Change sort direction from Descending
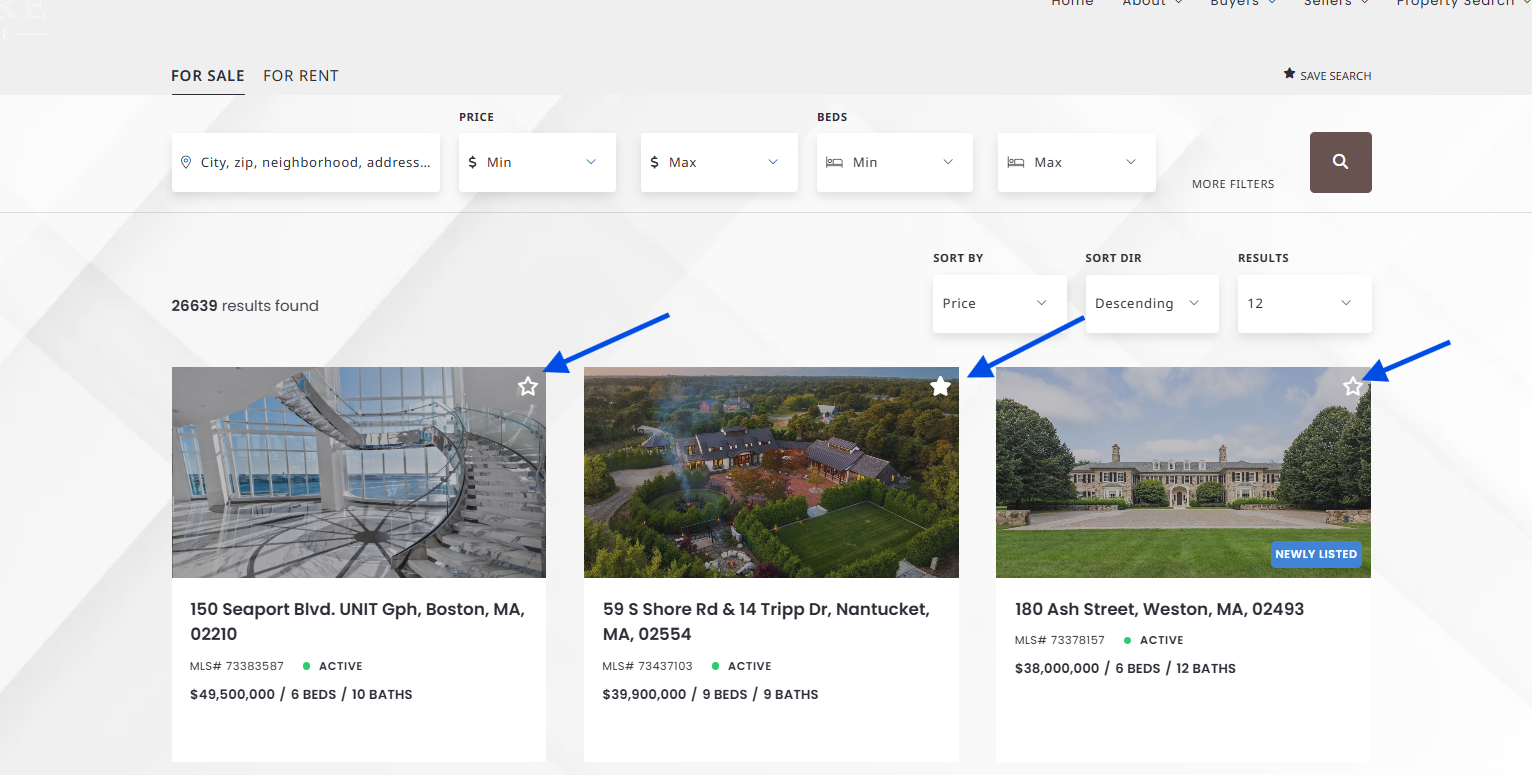 click(1152, 304)
